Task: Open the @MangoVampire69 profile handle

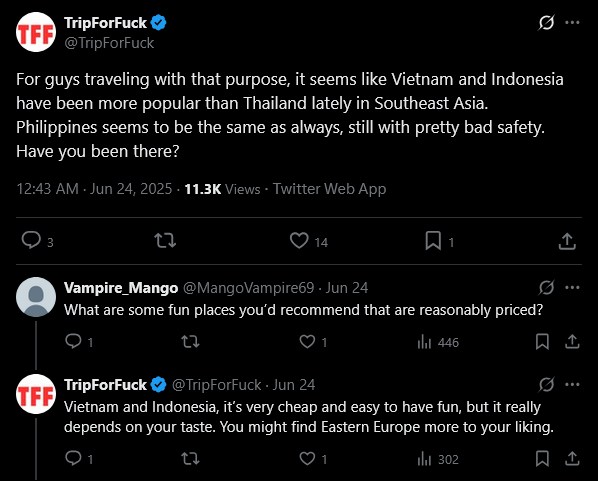Action: coord(249,288)
